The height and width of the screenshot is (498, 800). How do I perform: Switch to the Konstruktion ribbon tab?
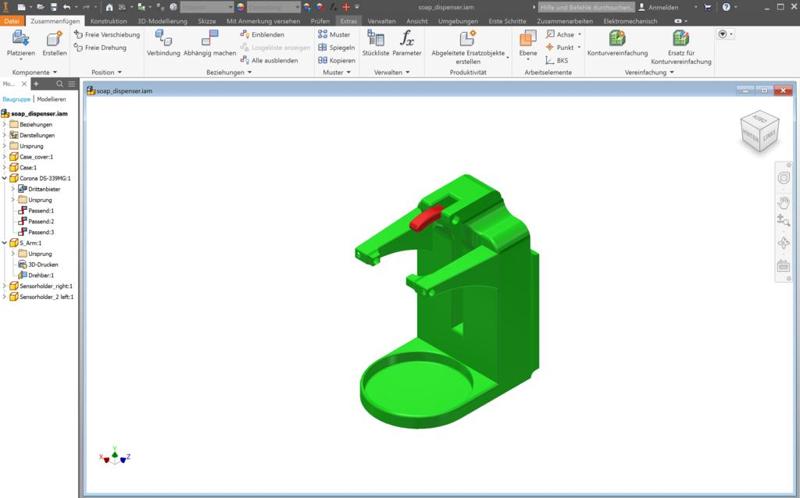pos(109,21)
